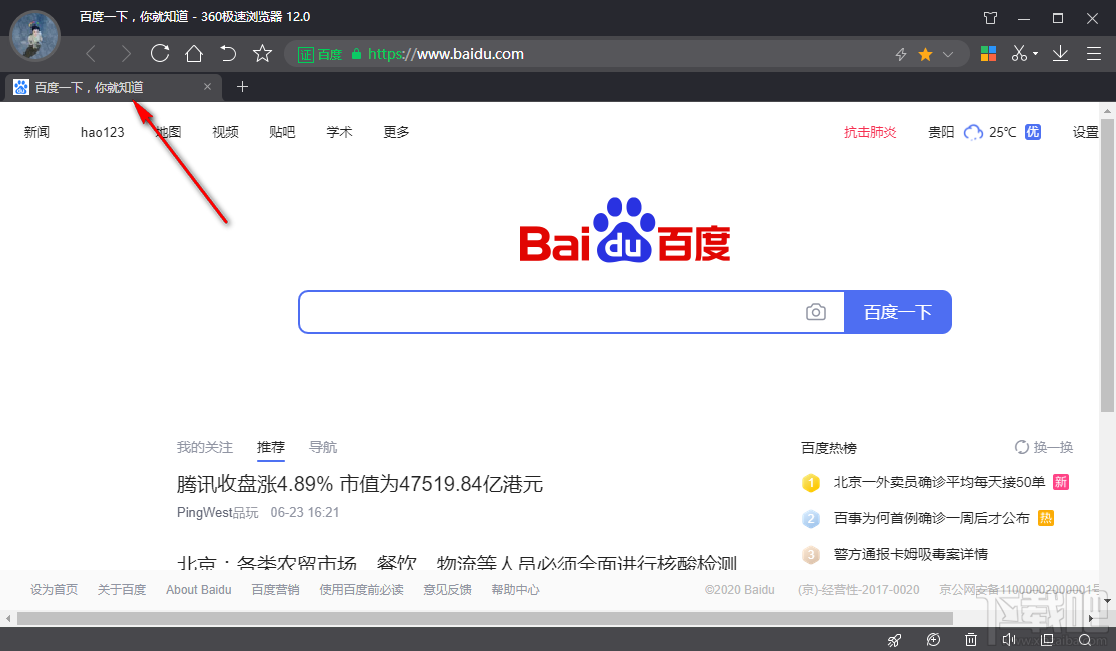Open the camera search inside Baidu's search box
This screenshot has width=1116, height=651.
(x=816, y=312)
